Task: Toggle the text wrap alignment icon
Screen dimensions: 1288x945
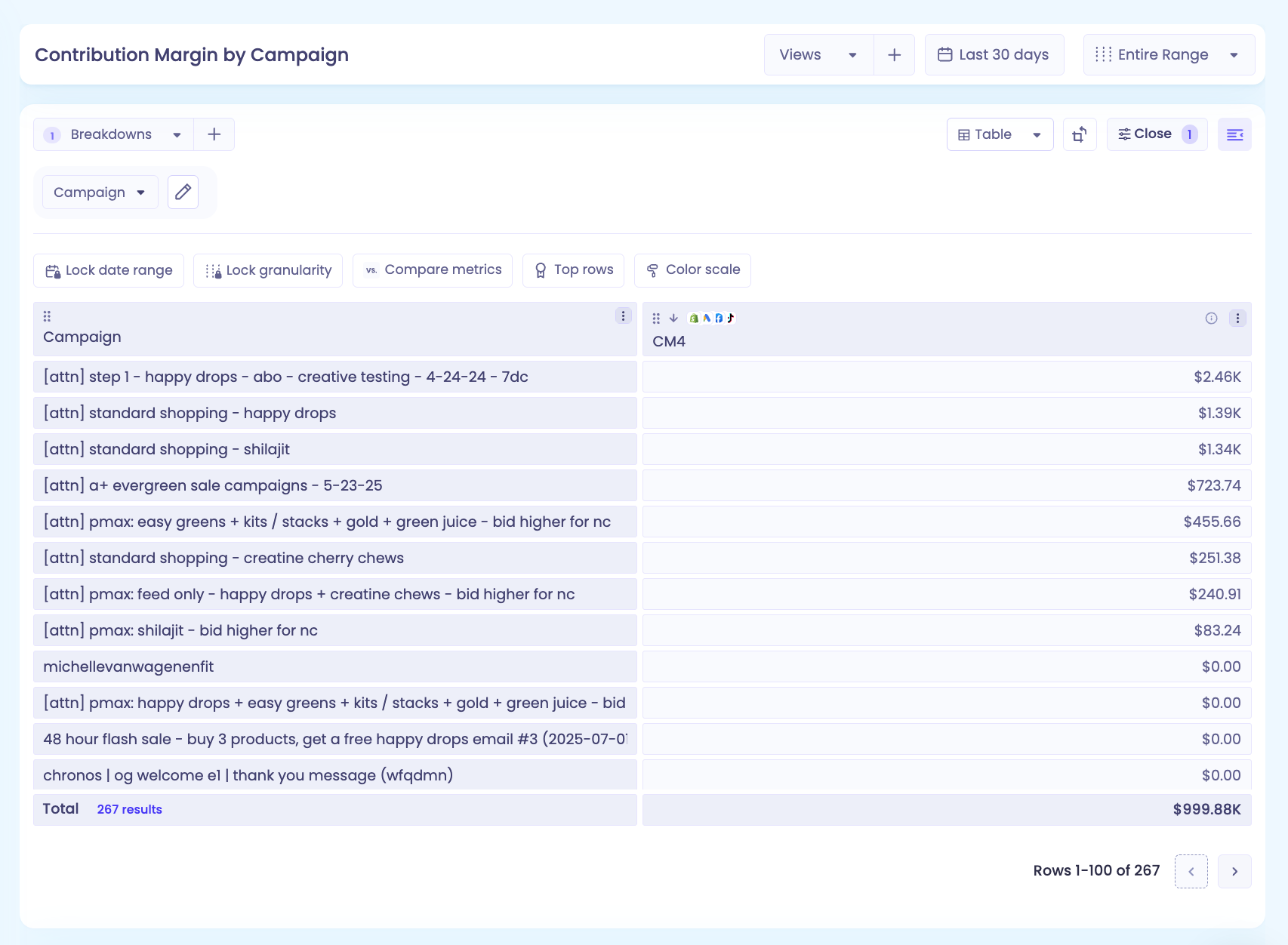Action: [x=1234, y=134]
